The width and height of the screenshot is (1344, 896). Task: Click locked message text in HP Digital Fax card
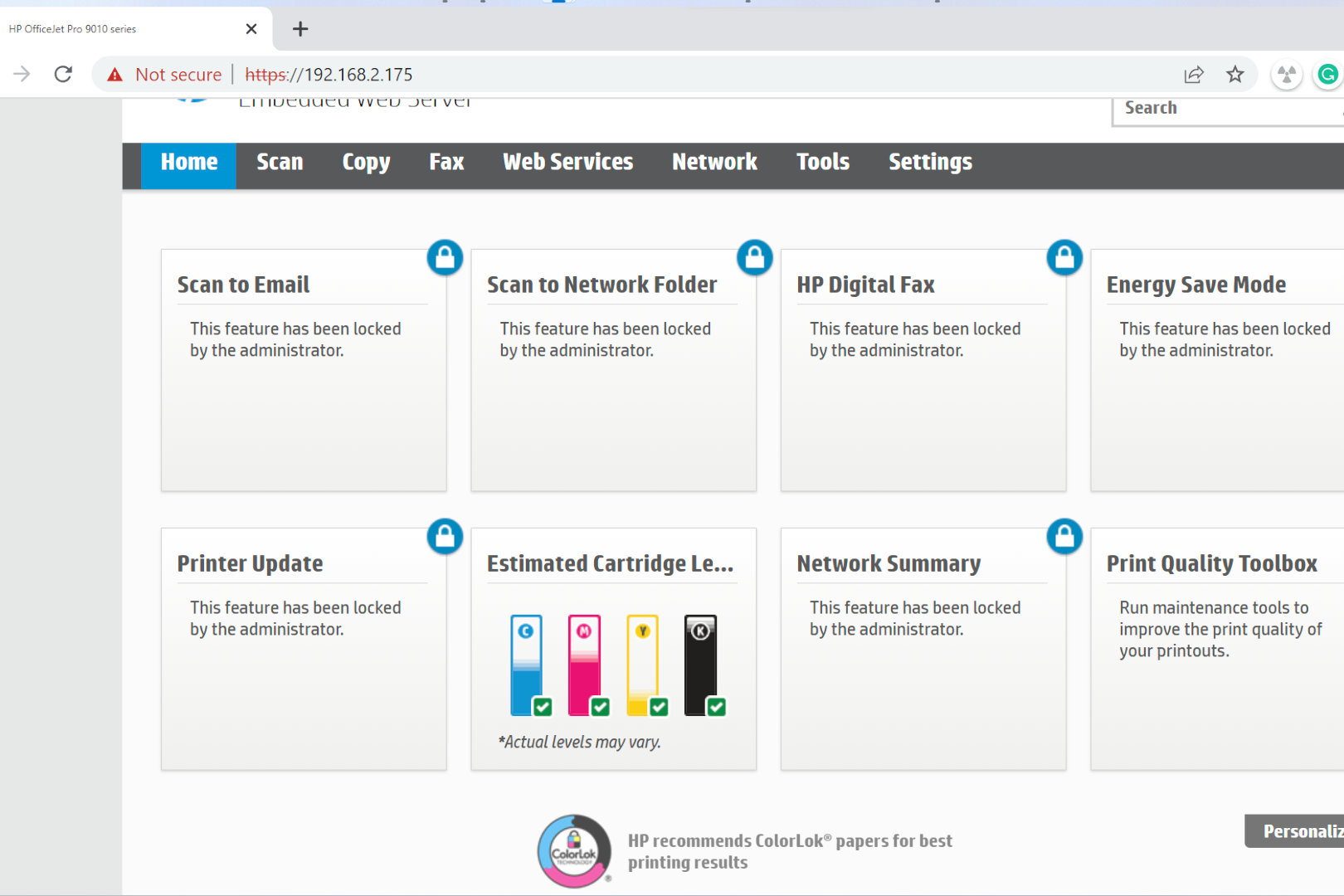[915, 340]
